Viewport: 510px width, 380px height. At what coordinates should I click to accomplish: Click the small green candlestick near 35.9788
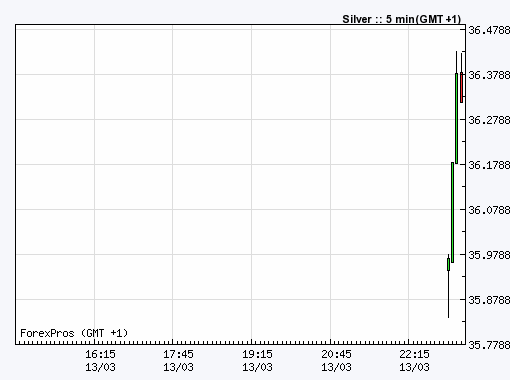pos(448,264)
